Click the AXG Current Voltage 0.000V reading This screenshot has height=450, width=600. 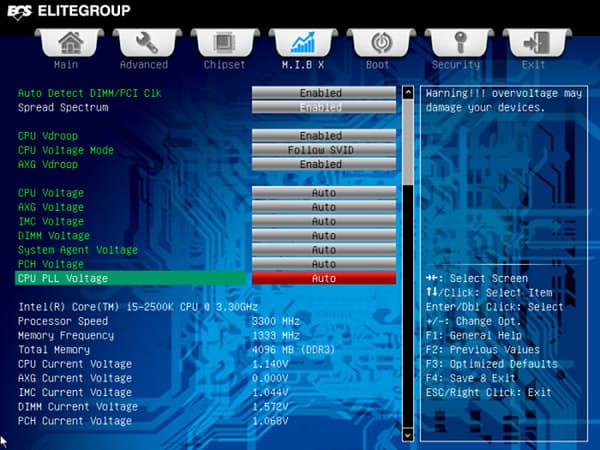pos(270,378)
